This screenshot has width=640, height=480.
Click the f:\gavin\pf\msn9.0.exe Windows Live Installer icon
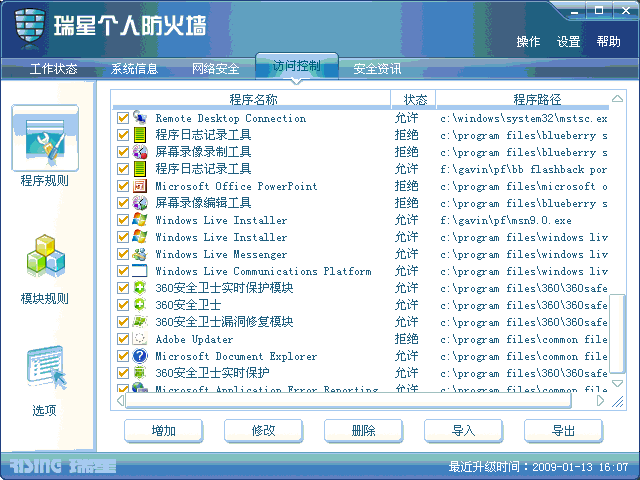140,220
